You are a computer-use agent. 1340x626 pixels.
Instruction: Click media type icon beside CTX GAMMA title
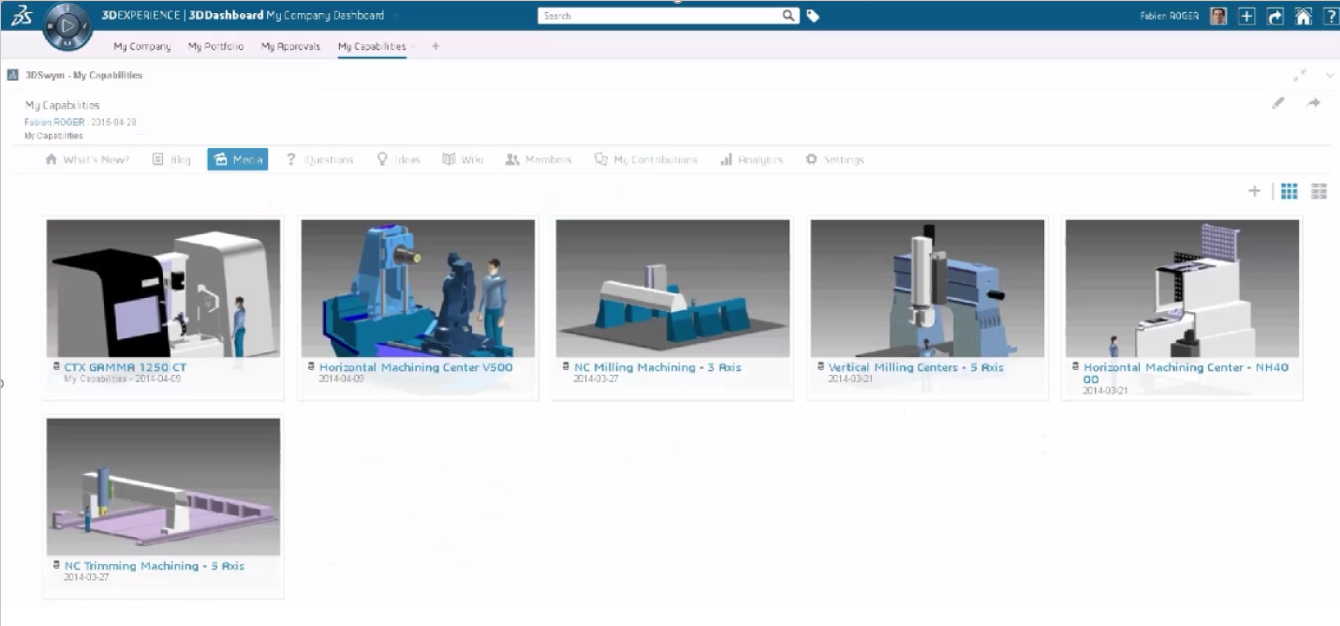coord(55,367)
